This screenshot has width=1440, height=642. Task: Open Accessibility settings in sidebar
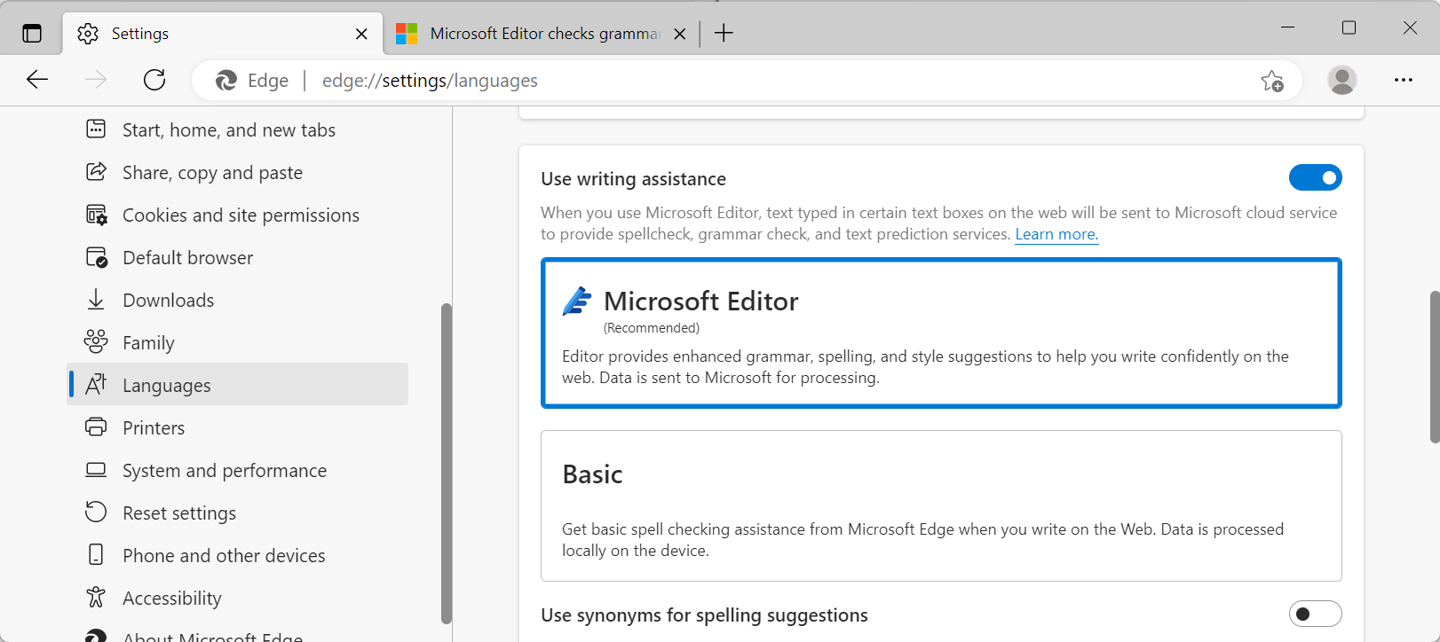171,597
